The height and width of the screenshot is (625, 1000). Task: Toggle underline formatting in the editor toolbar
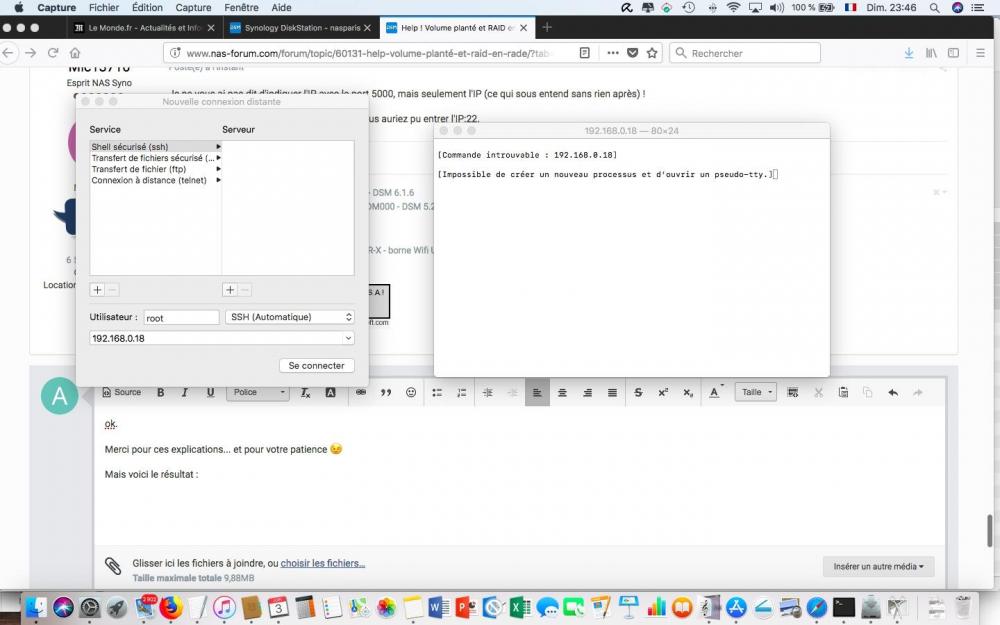210,393
